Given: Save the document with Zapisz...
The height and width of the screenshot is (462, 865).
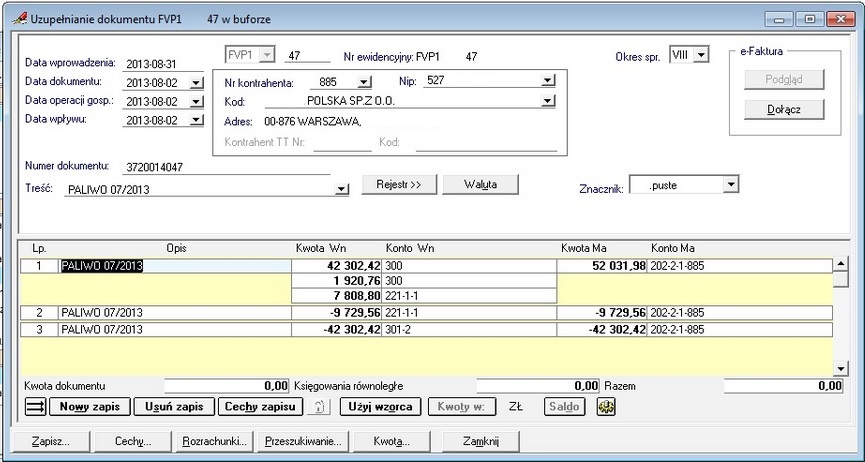Looking at the screenshot, I should pos(50,442).
